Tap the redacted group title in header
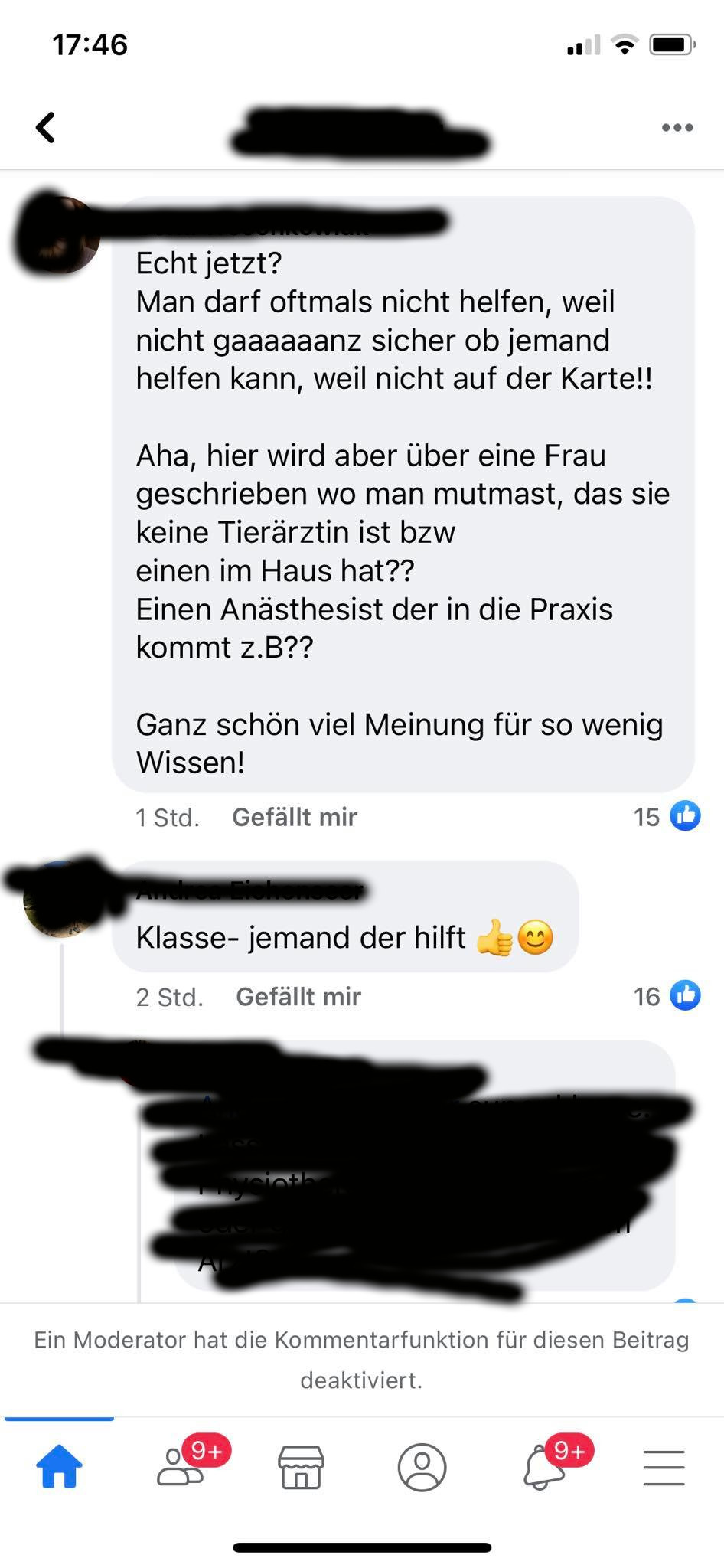Image resolution: width=724 pixels, height=1568 pixels. coord(361,134)
